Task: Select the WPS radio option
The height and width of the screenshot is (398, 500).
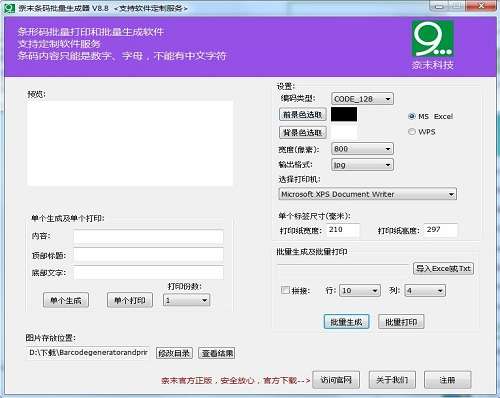Action: tap(412, 132)
